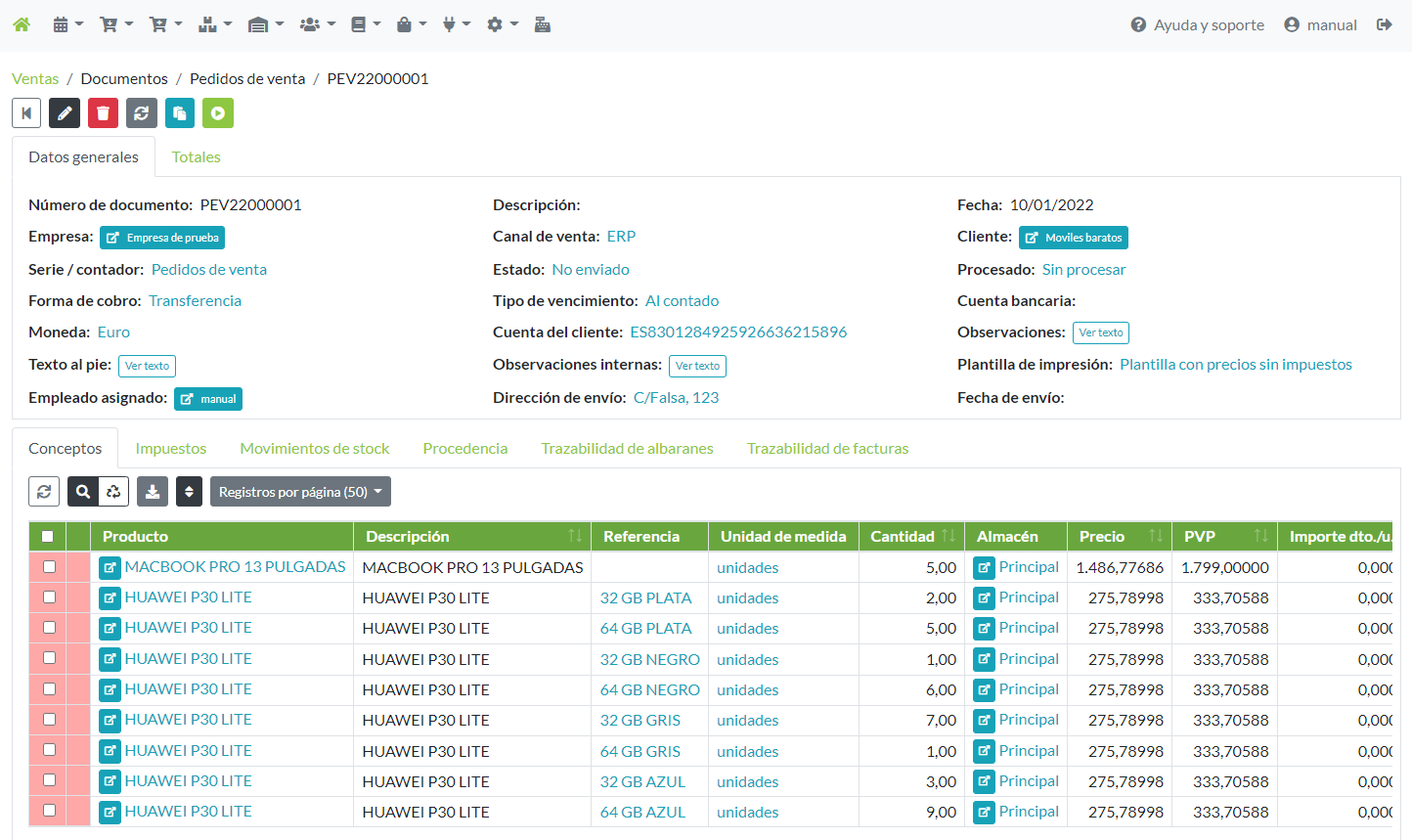Click the download export icon above table
The height and width of the screenshot is (840, 1412).
[153, 492]
